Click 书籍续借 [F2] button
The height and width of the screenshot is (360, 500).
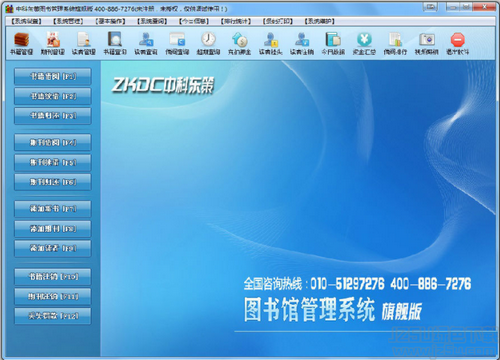click(53, 96)
